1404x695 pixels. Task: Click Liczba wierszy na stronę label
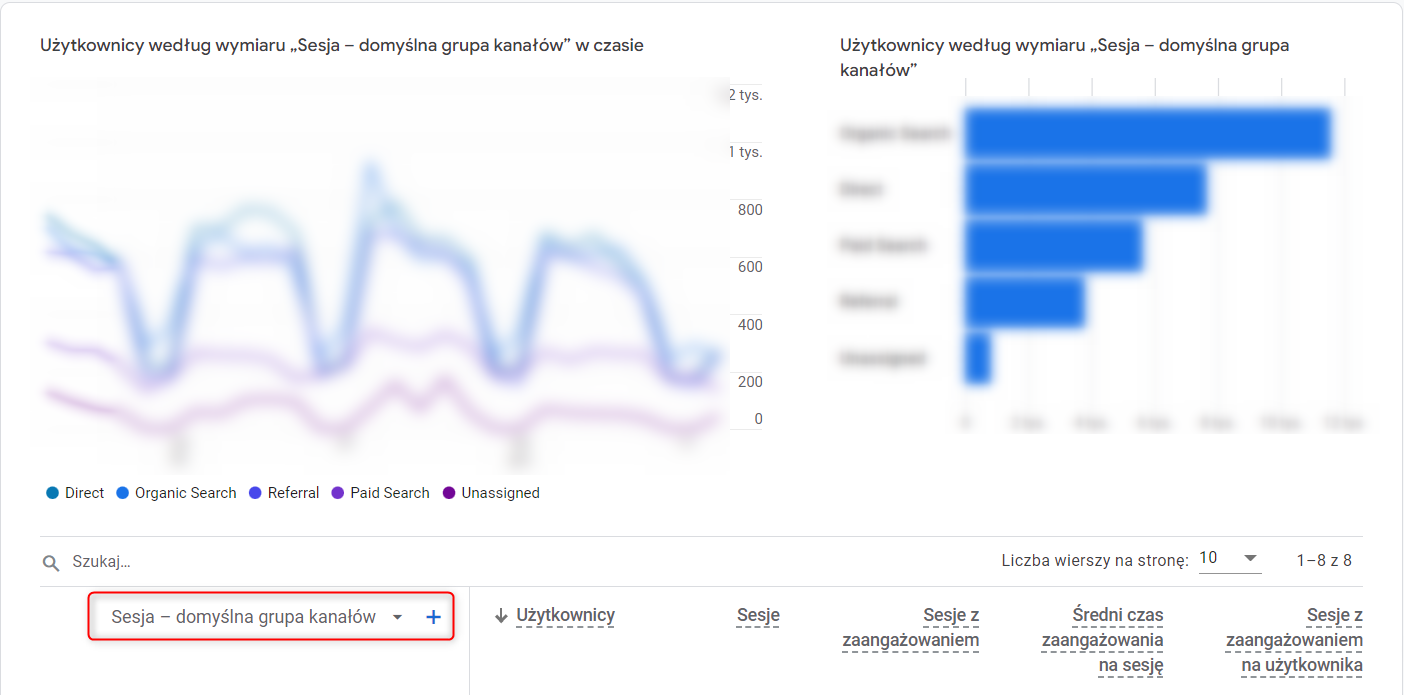[x=1095, y=560]
